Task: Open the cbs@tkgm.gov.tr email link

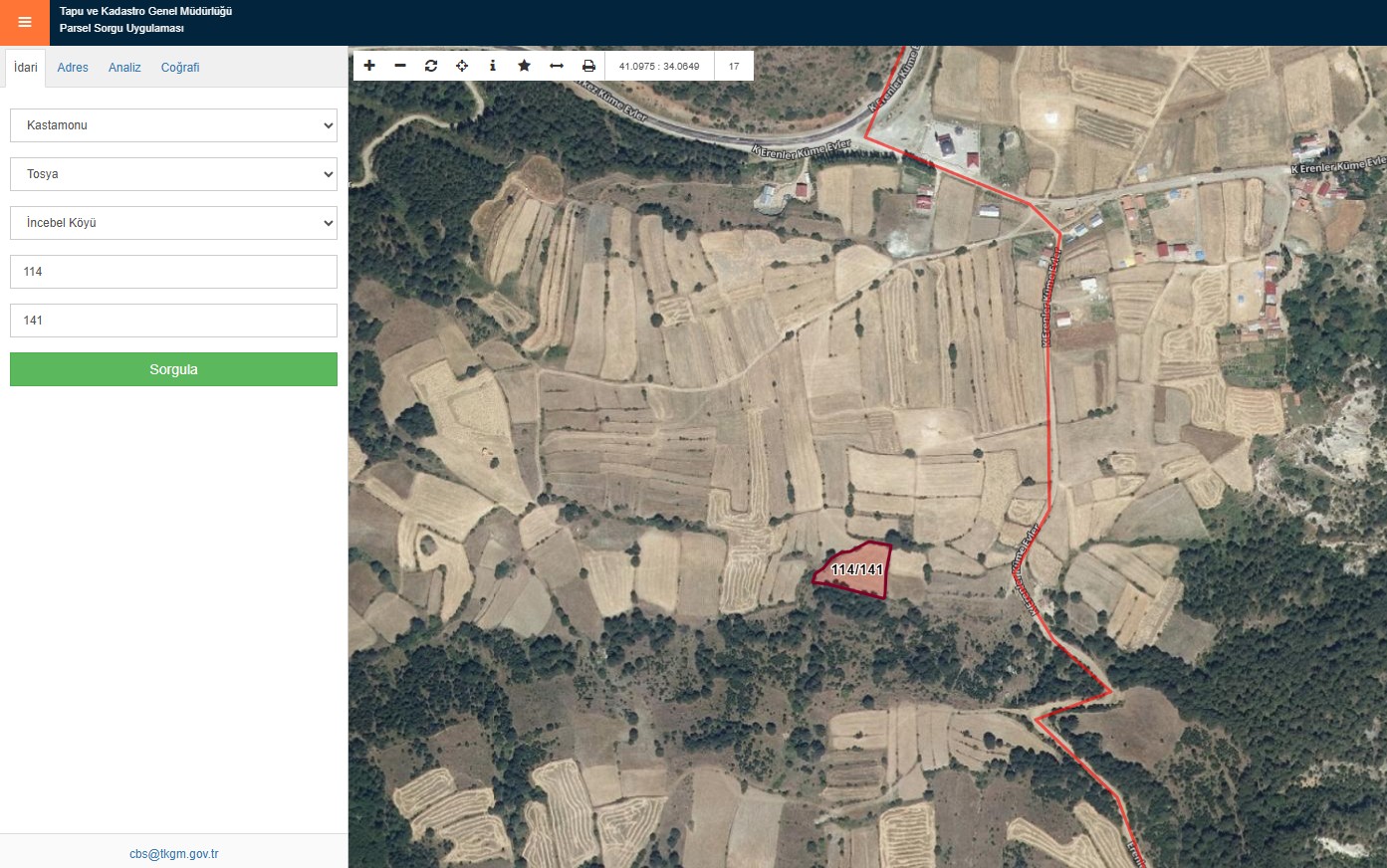Action: click(x=174, y=854)
